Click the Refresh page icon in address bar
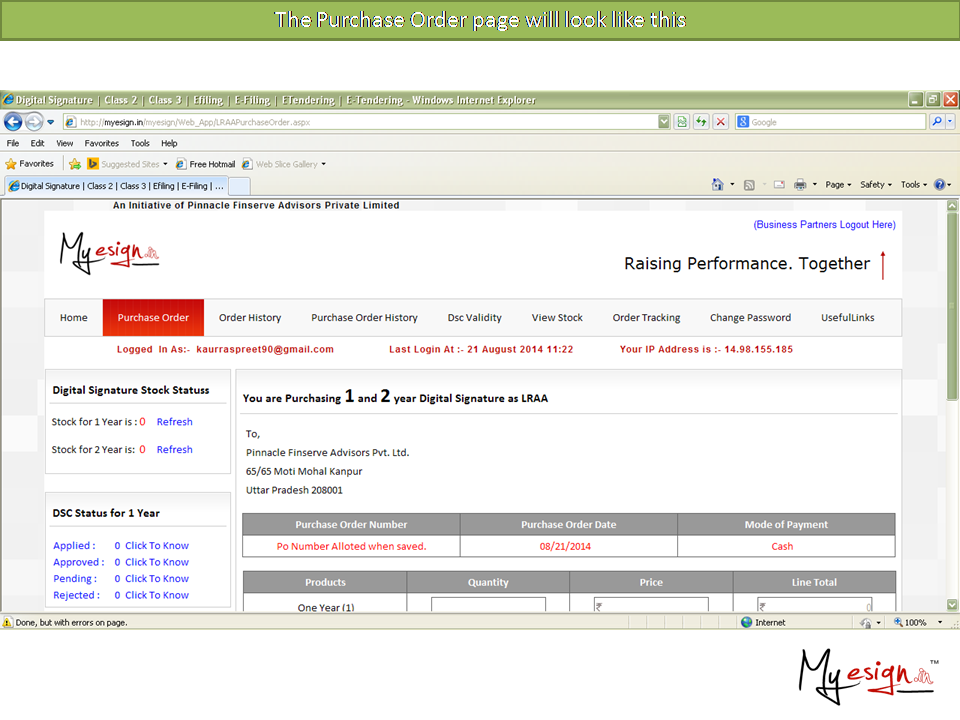This screenshot has width=960, height=720. click(x=700, y=122)
